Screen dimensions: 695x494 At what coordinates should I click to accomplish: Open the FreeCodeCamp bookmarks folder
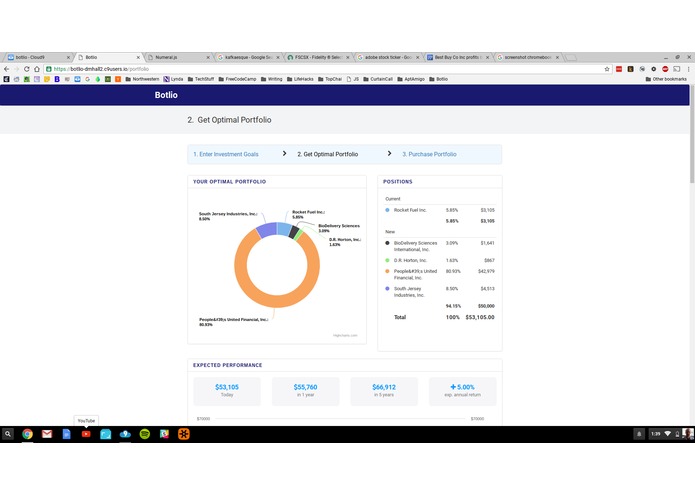point(238,79)
